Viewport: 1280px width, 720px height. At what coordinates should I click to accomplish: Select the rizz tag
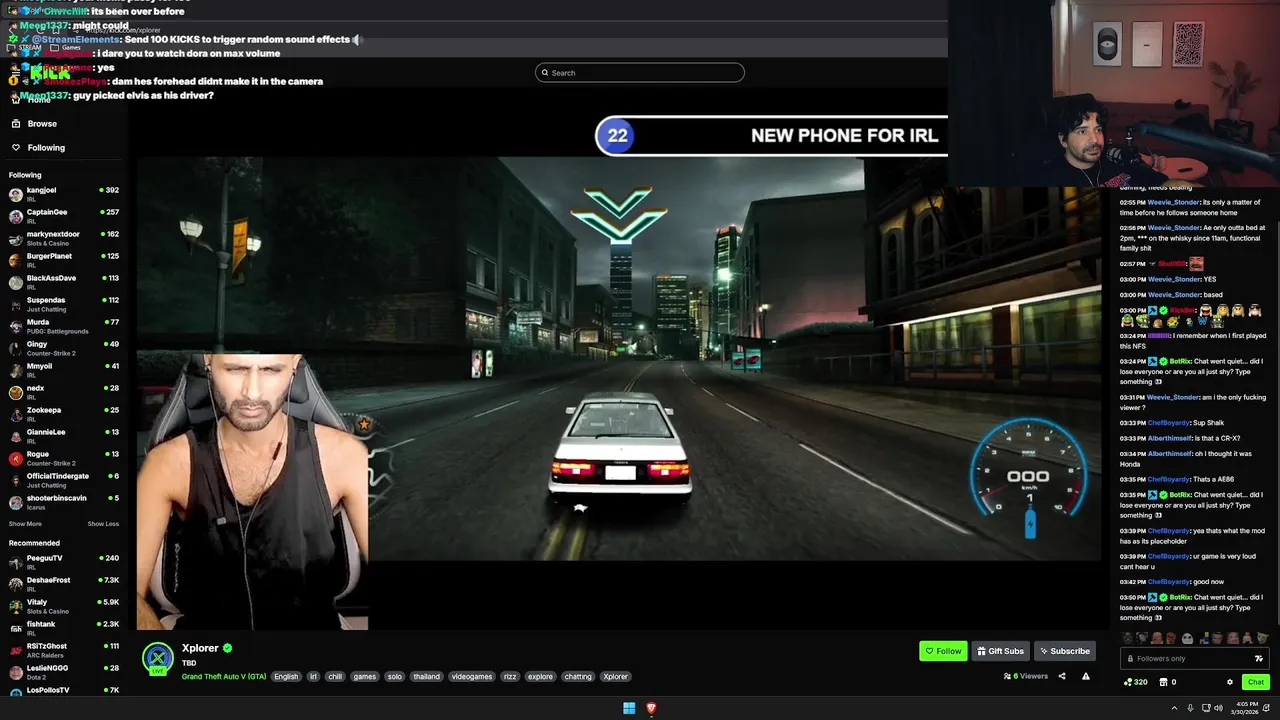510,677
